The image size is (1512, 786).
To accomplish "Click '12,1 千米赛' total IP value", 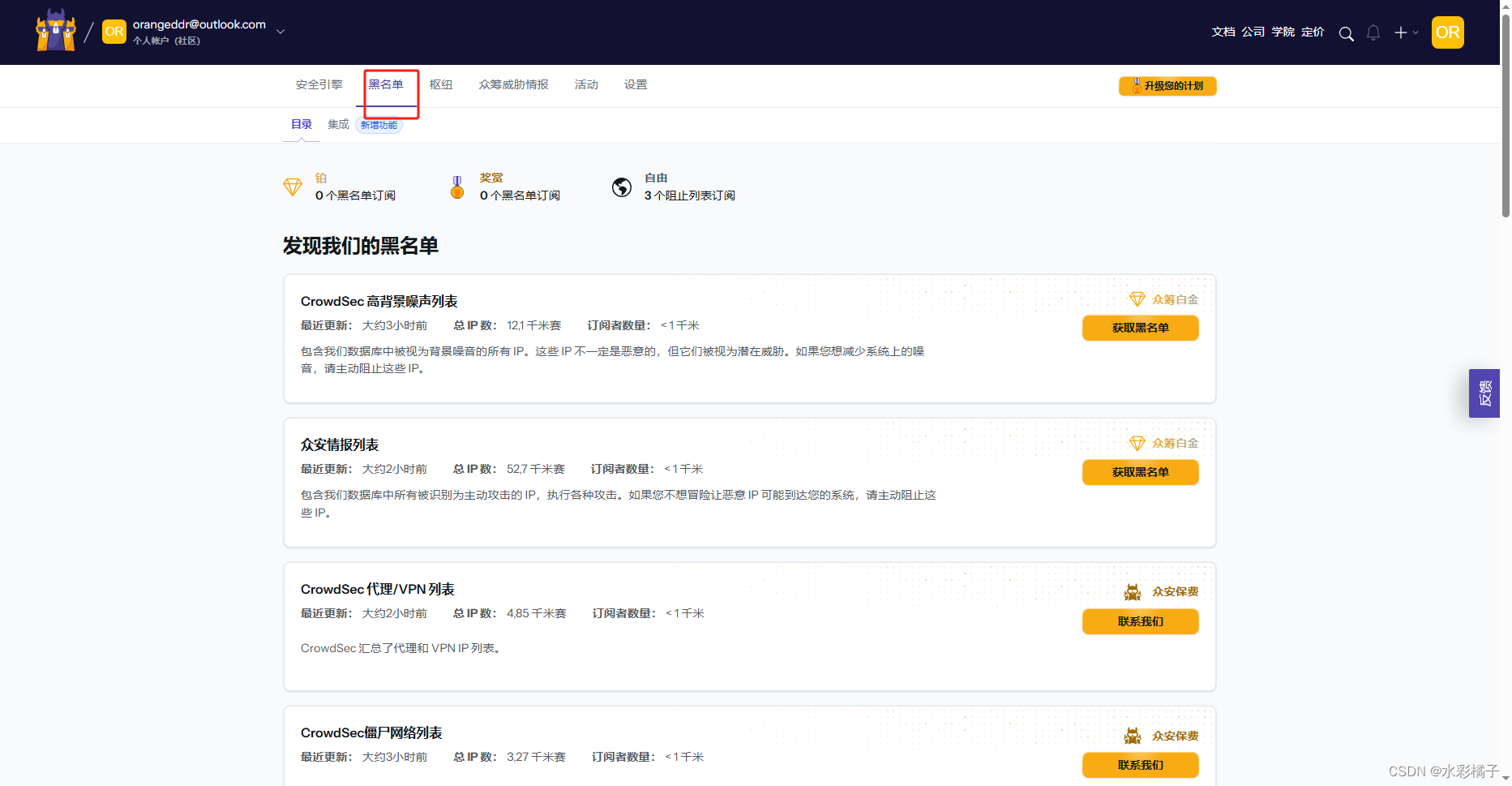I will pyautogui.click(x=534, y=325).
